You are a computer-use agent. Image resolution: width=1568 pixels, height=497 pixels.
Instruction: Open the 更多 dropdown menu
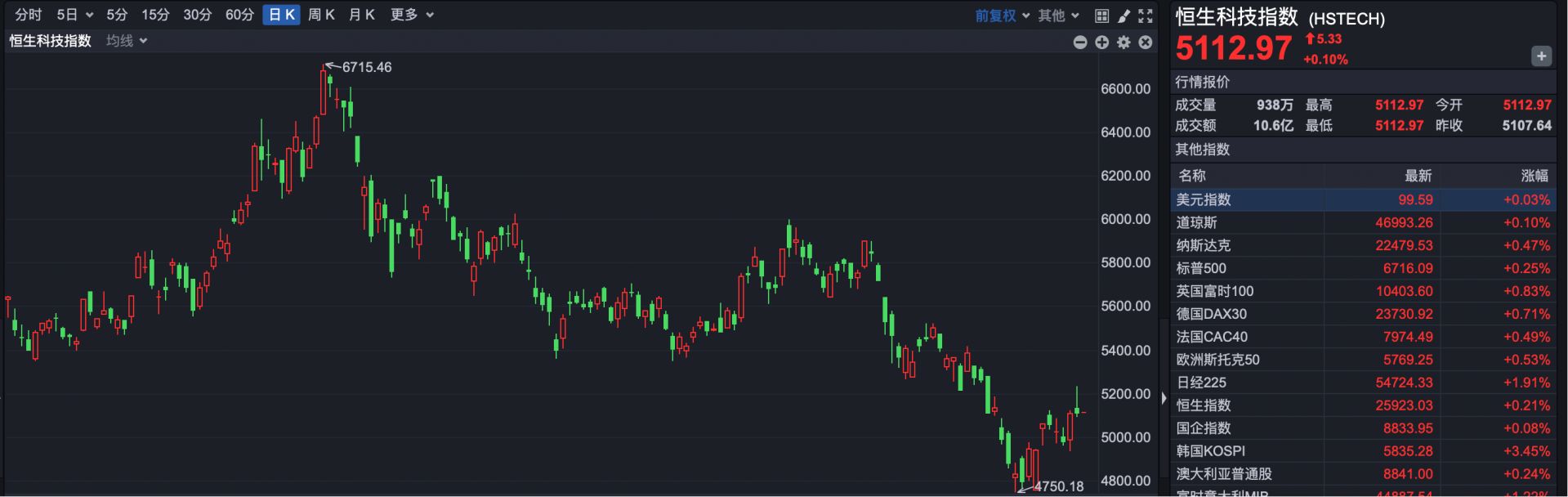pos(412,15)
